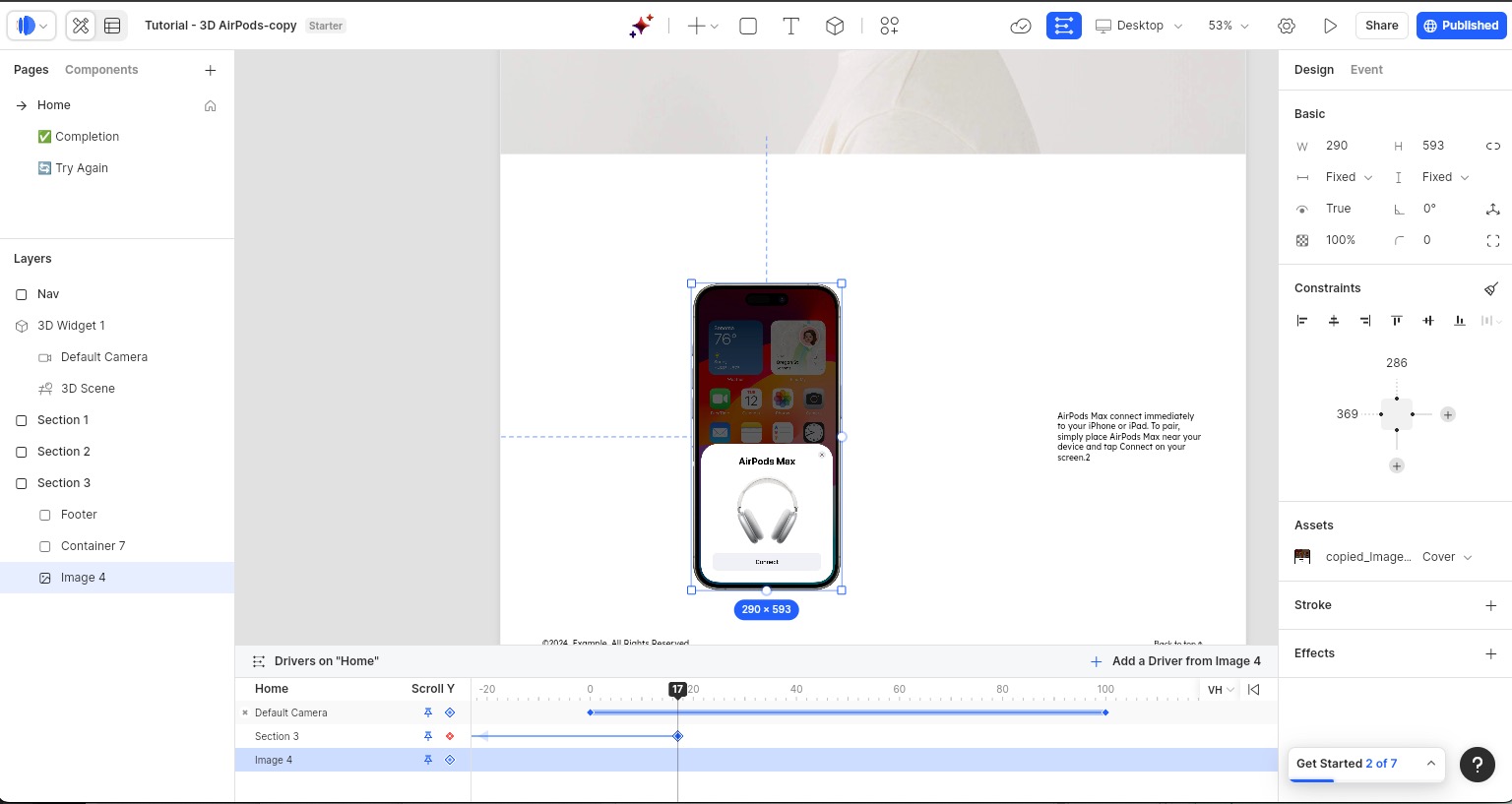Align bottom constraint icon
The image size is (1512, 804).
tap(1460, 320)
